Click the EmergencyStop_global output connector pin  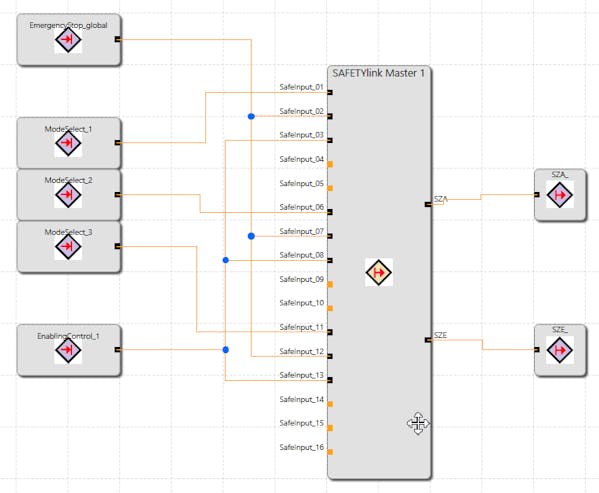pos(118,39)
